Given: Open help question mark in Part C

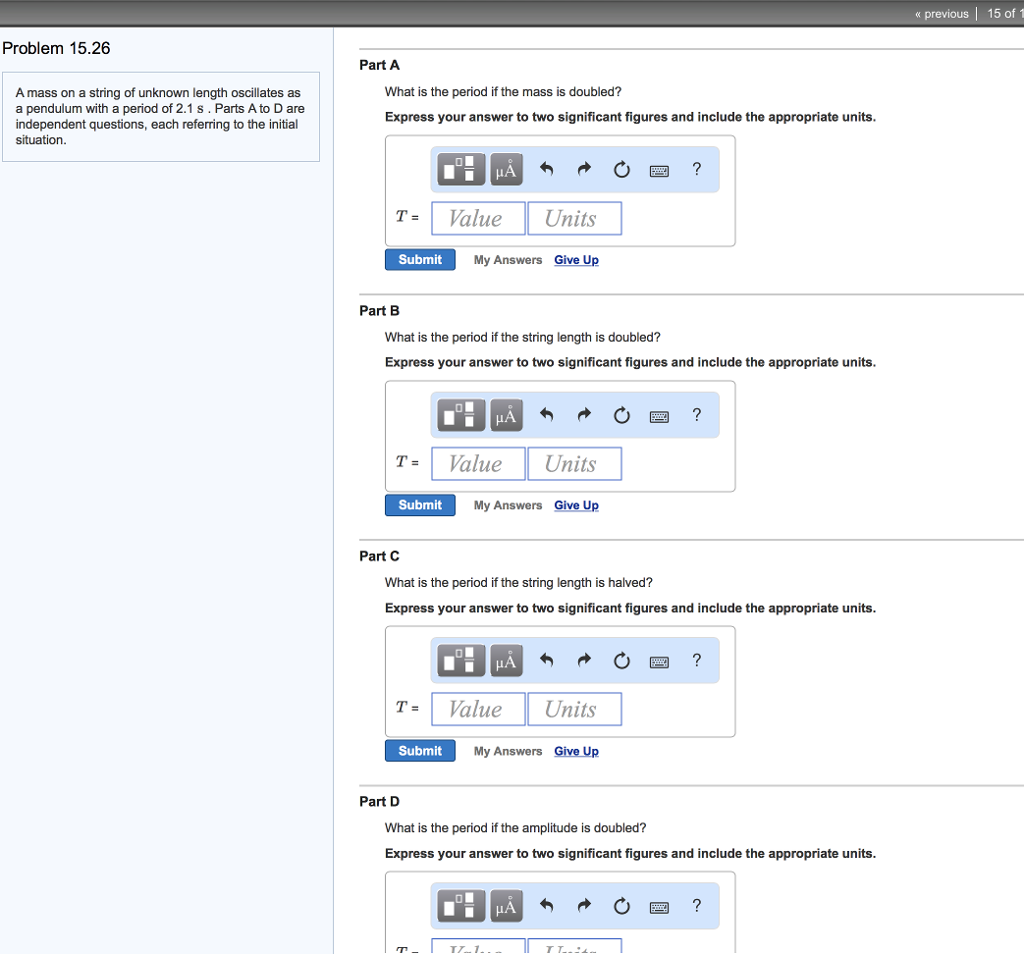Looking at the screenshot, I should [x=697, y=661].
